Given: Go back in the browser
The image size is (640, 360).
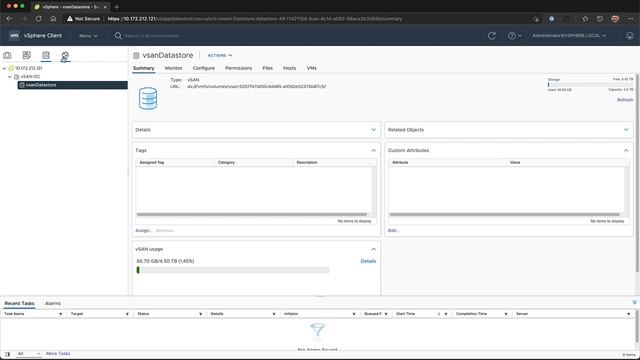Looking at the screenshot, I should pos(9,19).
